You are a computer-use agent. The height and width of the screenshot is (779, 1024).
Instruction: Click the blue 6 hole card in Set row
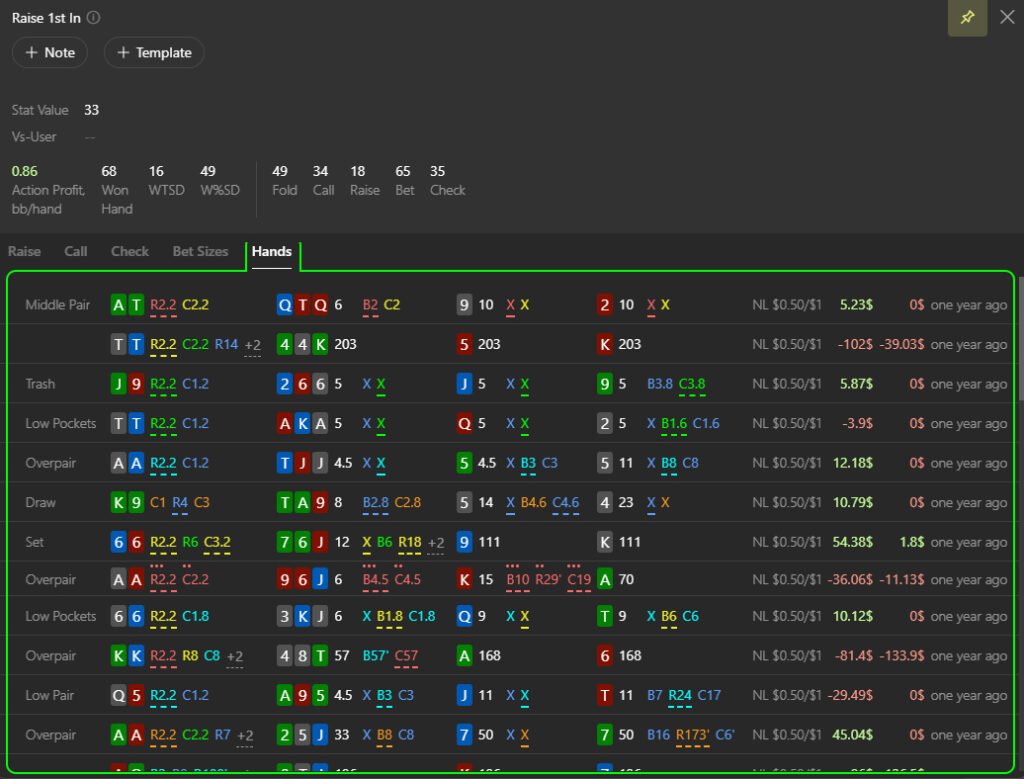coord(119,542)
